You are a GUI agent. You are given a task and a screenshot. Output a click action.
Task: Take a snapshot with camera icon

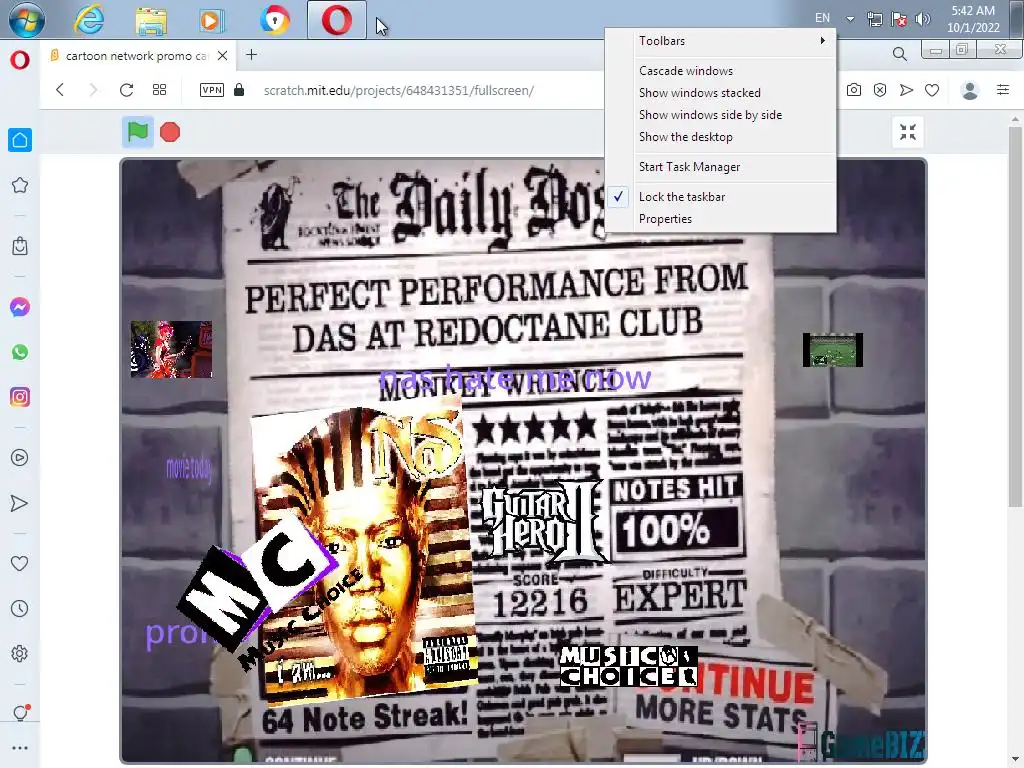tap(854, 90)
